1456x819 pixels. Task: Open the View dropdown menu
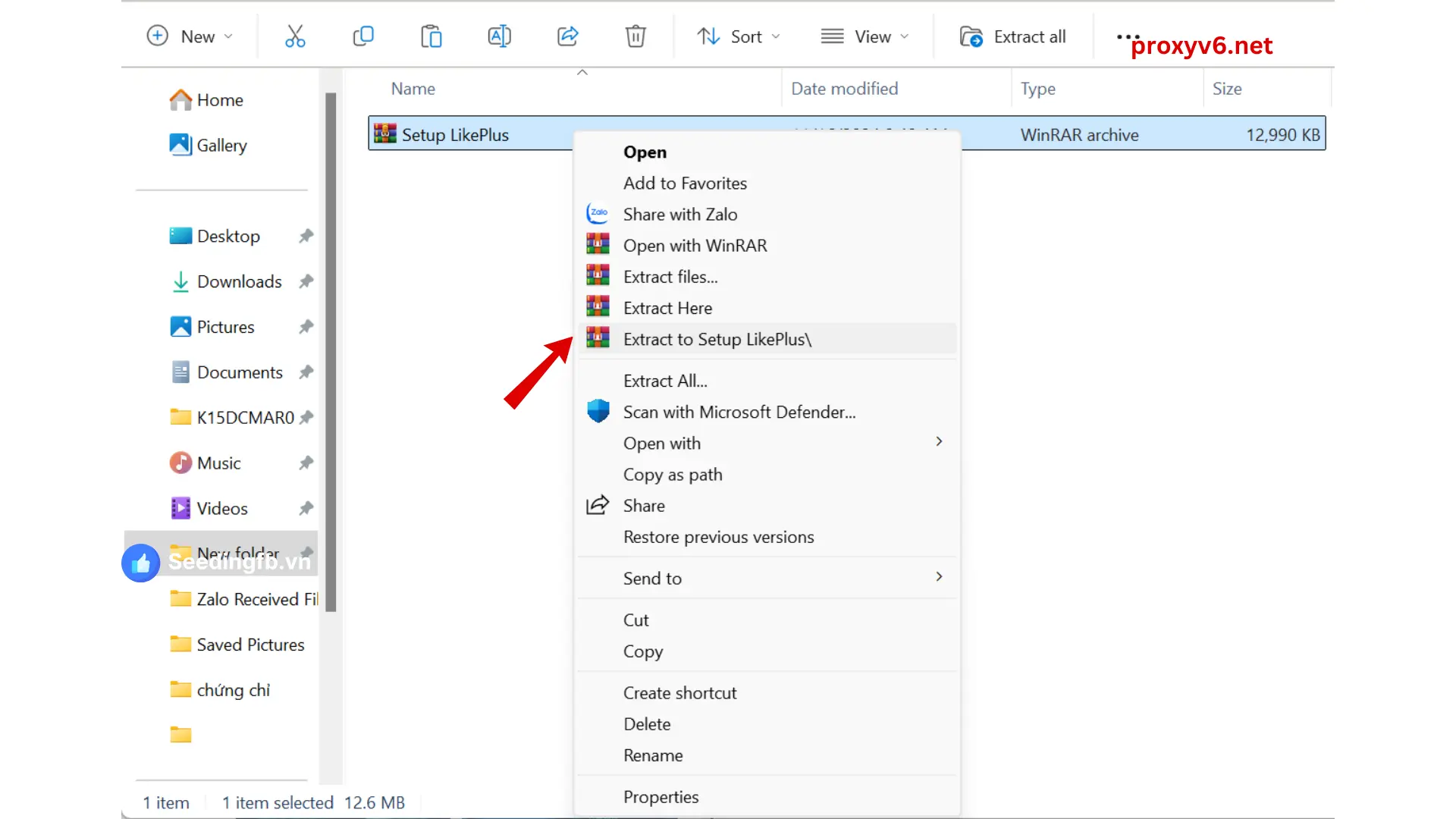click(862, 37)
